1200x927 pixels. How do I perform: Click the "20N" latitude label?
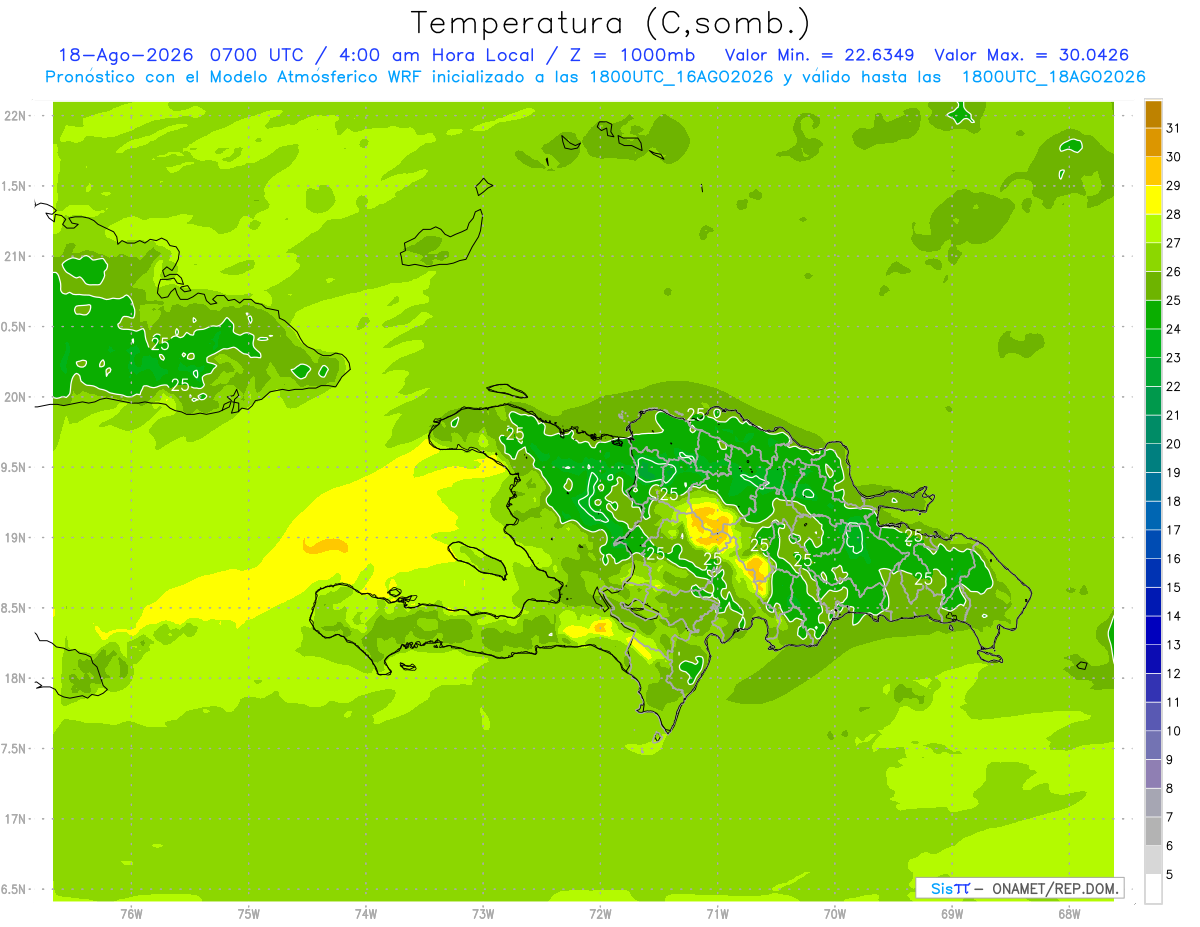coord(15,397)
